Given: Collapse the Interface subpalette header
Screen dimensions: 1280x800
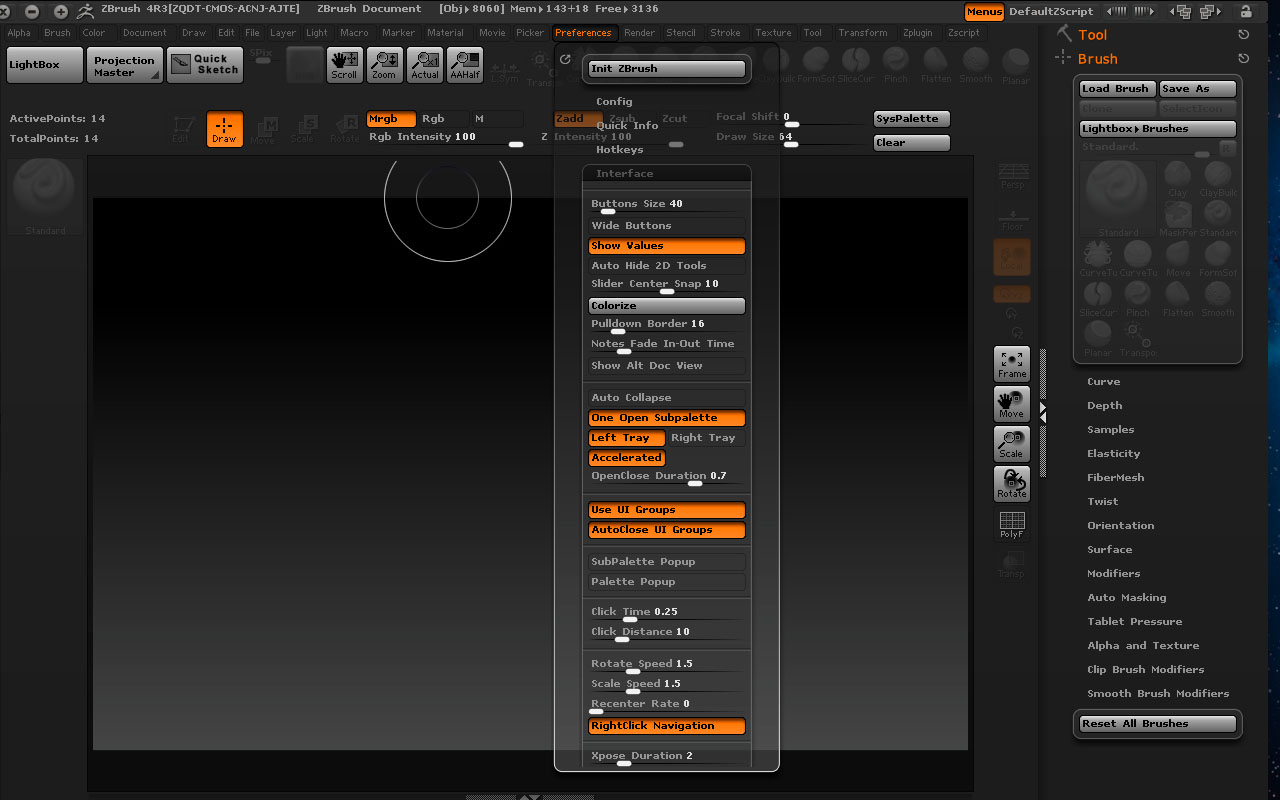Looking at the screenshot, I should tap(667, 174).
